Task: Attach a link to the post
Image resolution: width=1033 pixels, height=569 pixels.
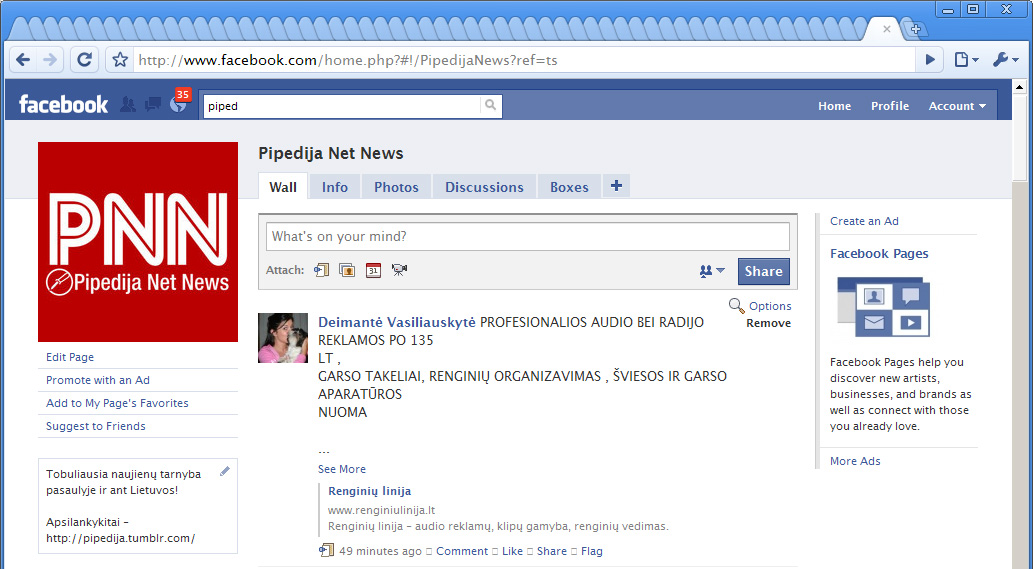Action: [x=322, y=270]
